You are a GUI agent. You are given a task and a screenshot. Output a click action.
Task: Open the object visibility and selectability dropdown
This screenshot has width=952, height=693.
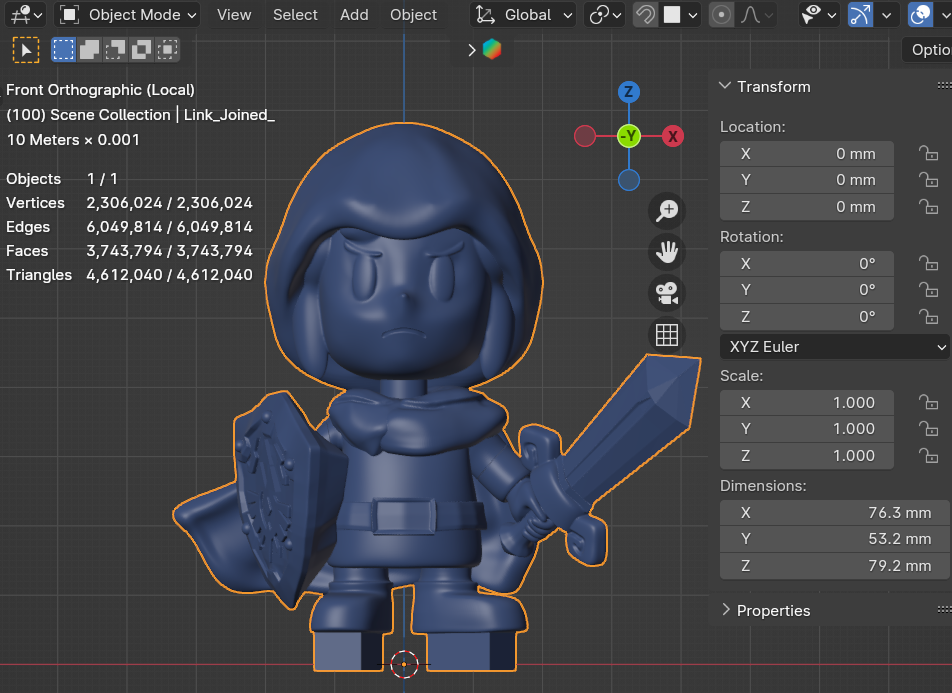pos(819,15)
